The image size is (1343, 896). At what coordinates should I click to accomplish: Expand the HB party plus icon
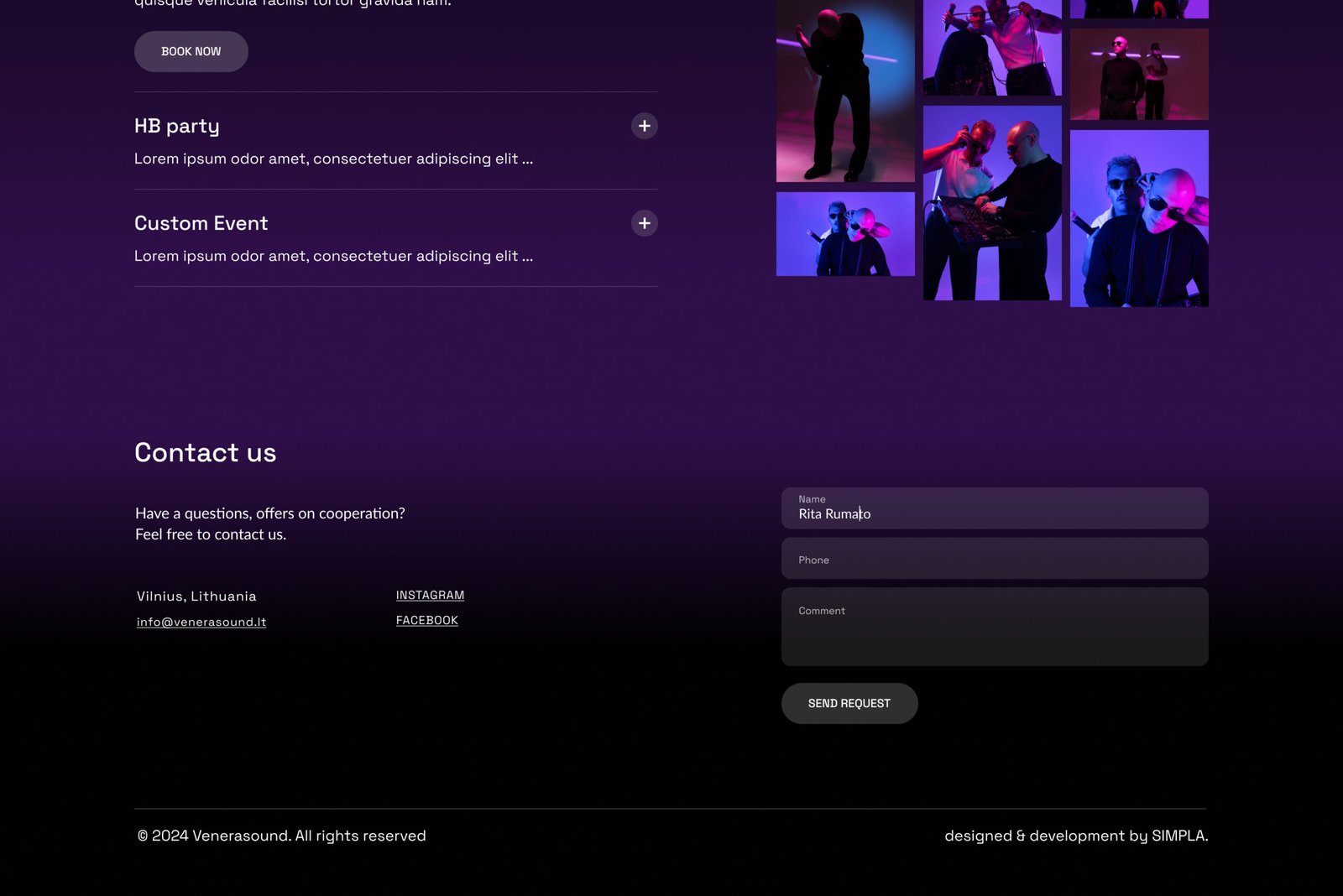click(644, 126)
